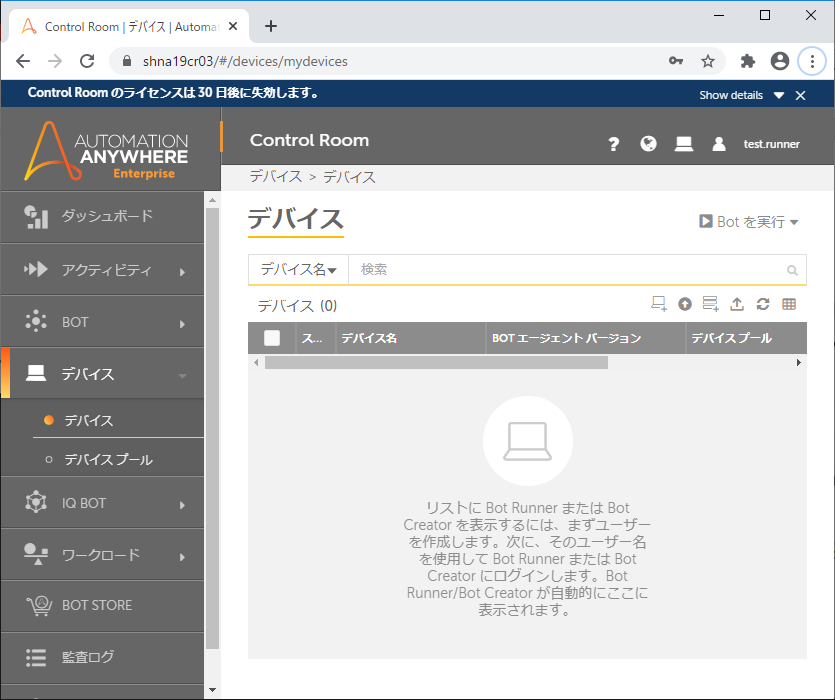
Task: Collapse the デバイス sidebar section arrow
Action: click(x=182, y=376)
